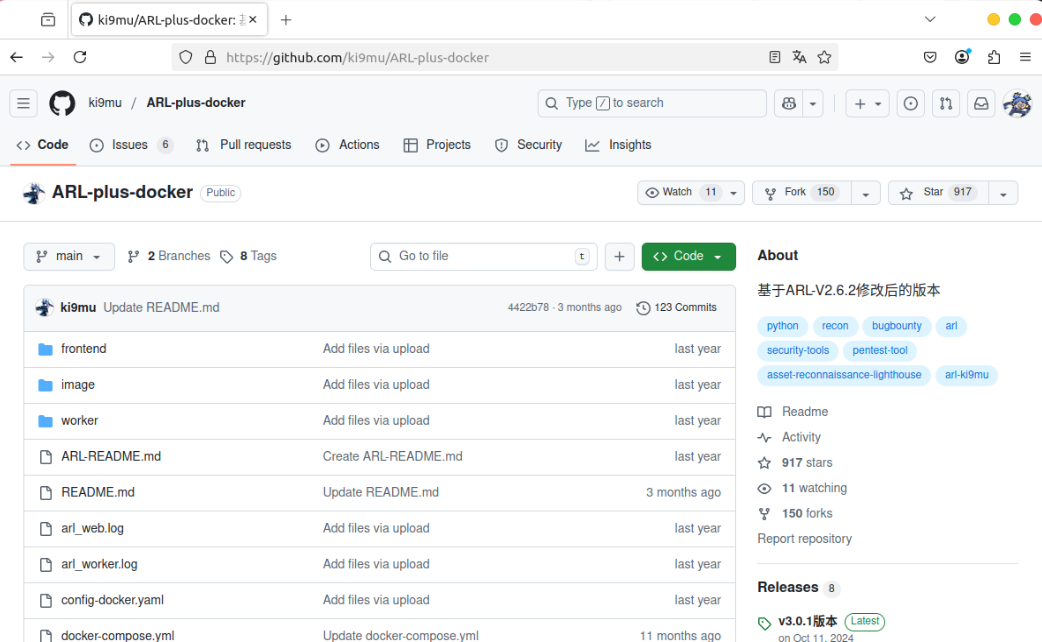Open arl_worker.log file
Image resolution: width=1042 pixels, height=642 pixels.
(x=99, y=564)
